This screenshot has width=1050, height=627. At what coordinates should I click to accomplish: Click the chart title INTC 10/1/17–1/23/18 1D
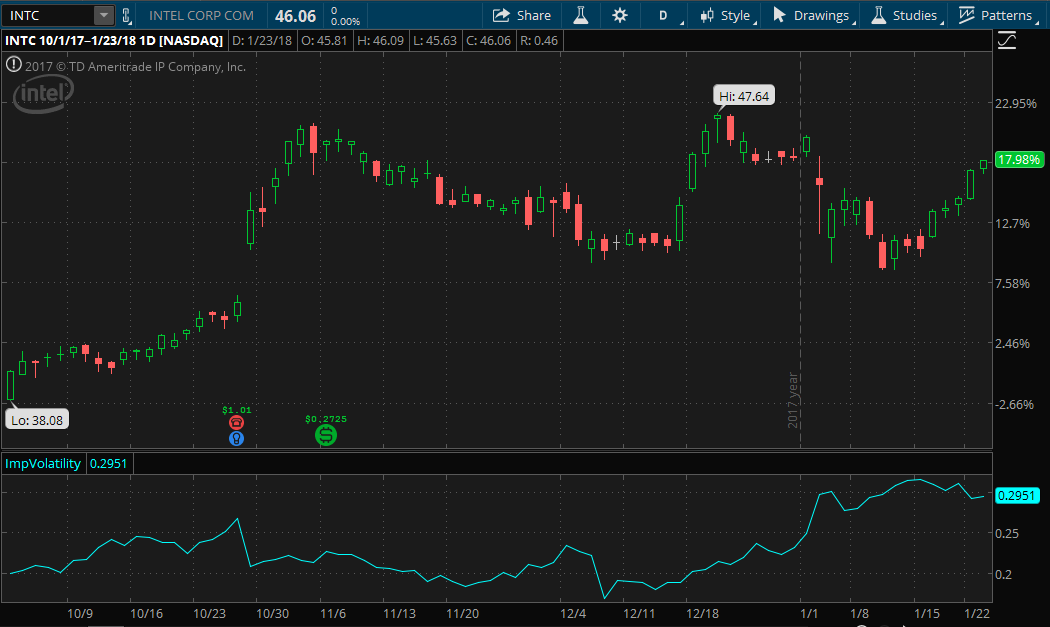point(114,41)
